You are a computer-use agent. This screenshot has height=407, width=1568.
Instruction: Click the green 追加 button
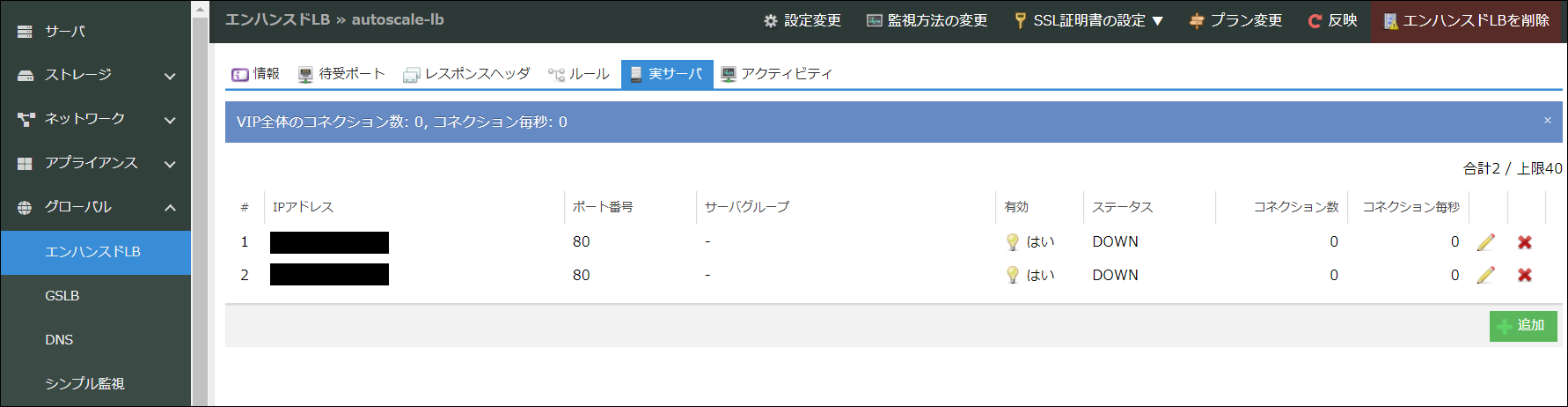click(1522, 326)
